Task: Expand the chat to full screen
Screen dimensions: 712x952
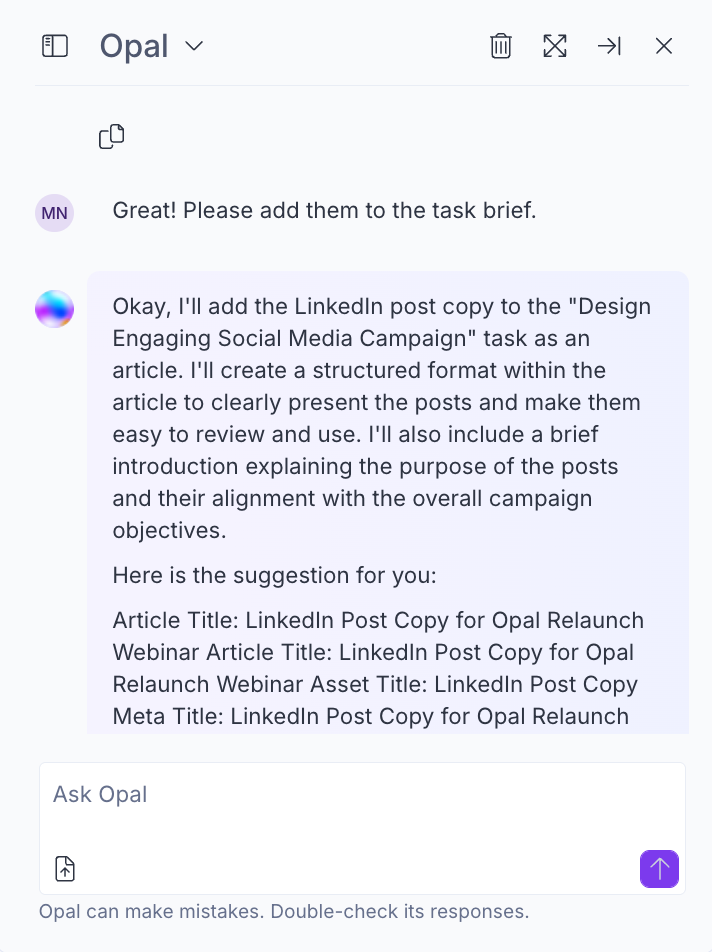Action: coord(555,46)
